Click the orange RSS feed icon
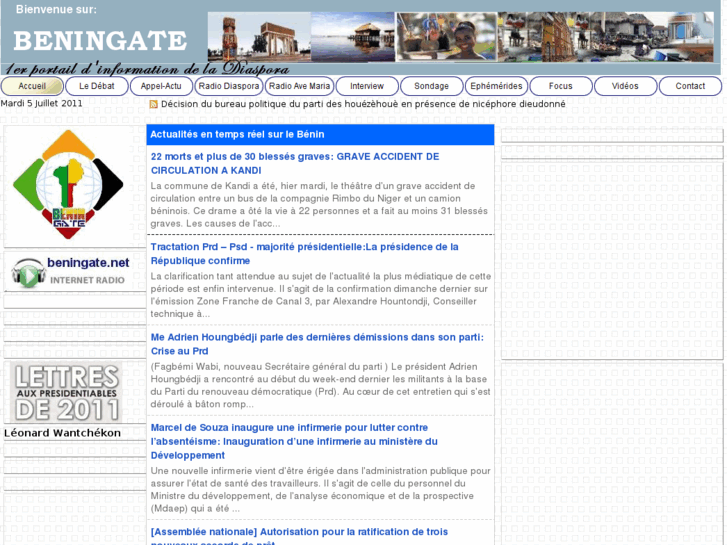The height and width of the screenshot is (545, 727). (x=153, y=104)
